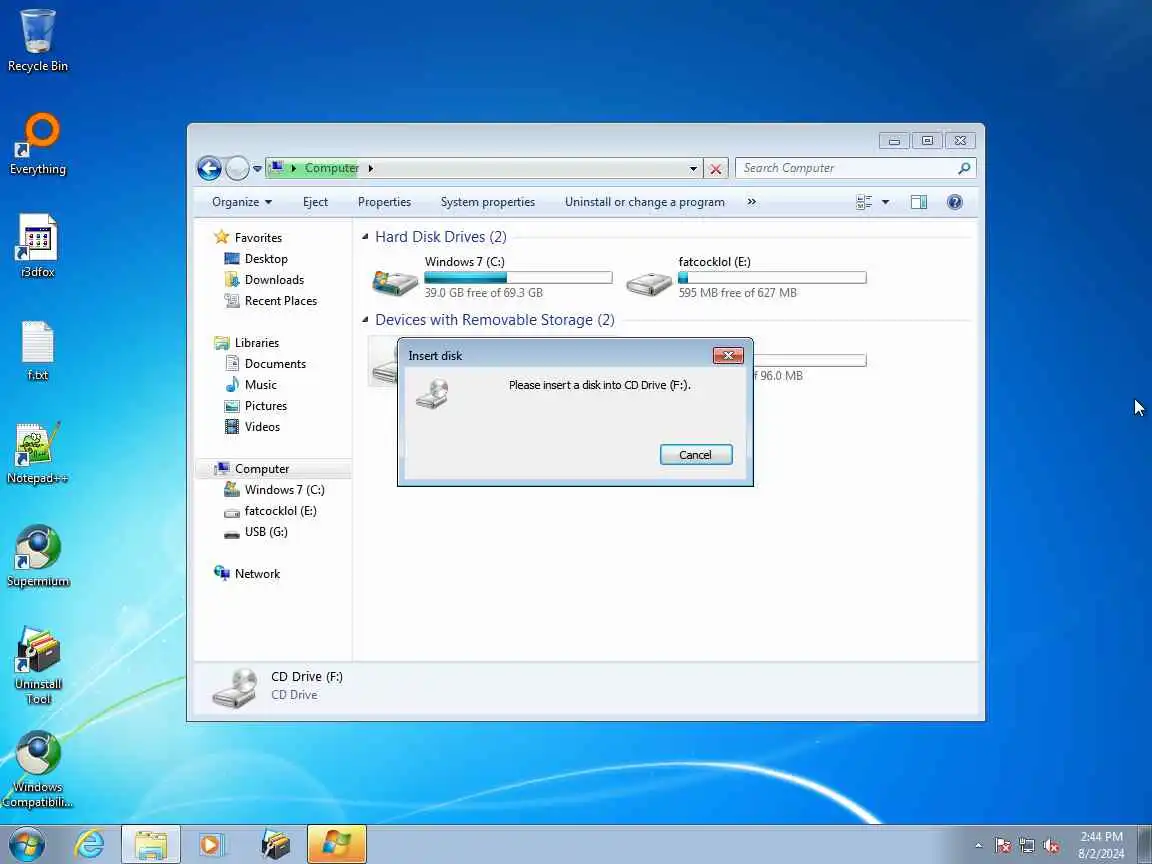Open the Uninstall Tool shortcut
Screen dimensions: 1152x864
pos(38,666)
